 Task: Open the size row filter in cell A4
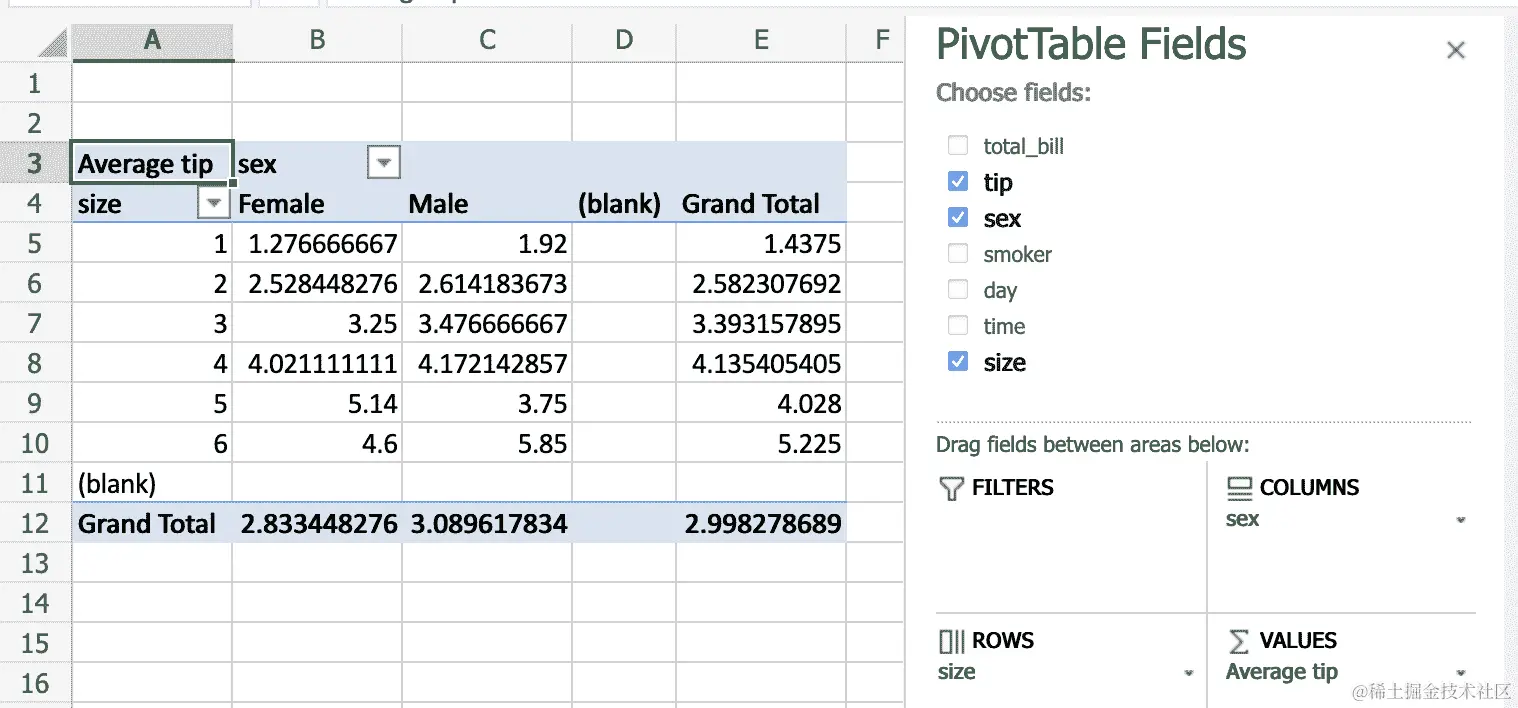click(x=213, y=203)
